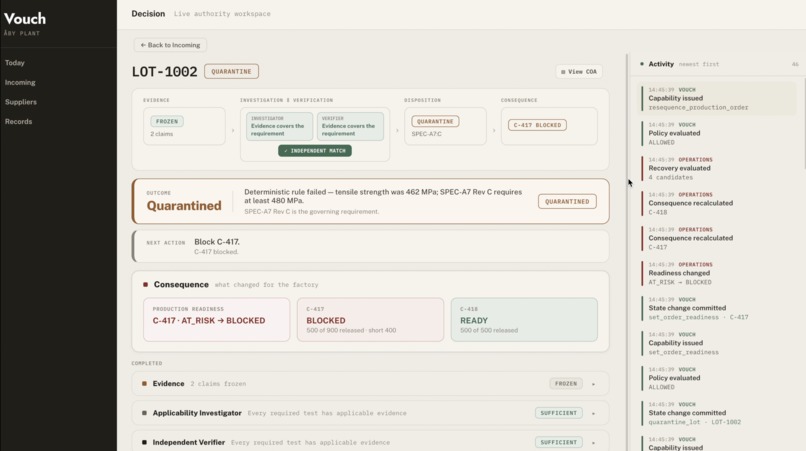Expand the Applicability Investigator row chevron
Screen dimensions: 806x451
[x=593, y=413]
